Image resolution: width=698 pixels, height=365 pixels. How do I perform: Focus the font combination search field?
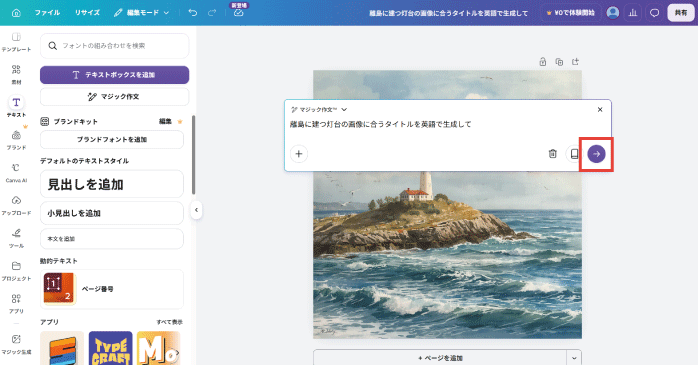click(114, 46)
